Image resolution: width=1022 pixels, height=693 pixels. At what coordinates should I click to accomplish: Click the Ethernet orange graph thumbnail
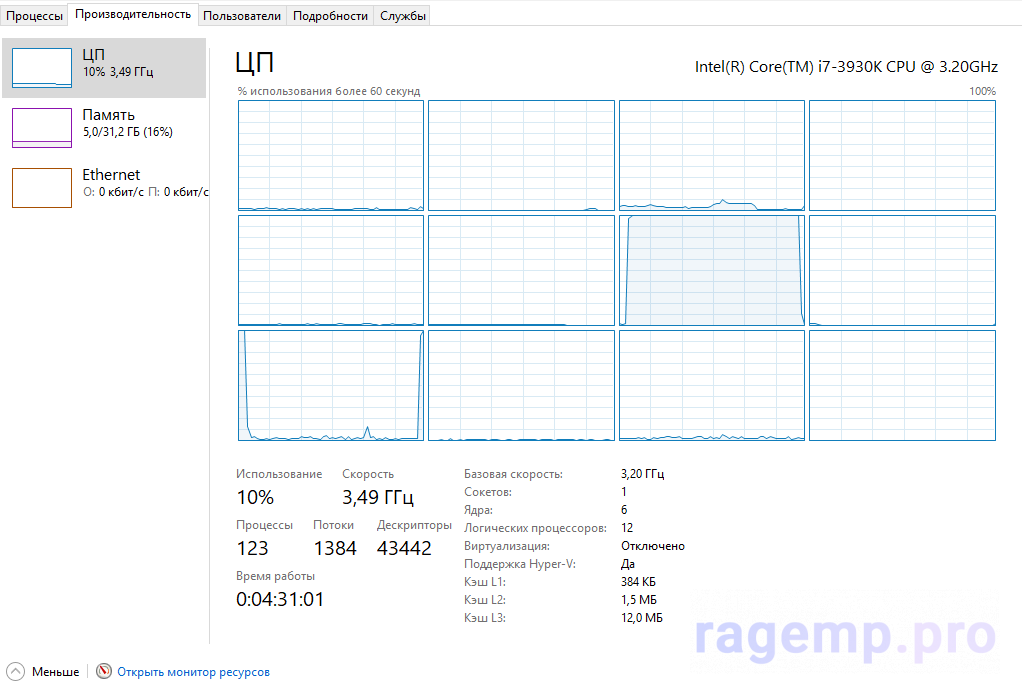tap(42, 188)
